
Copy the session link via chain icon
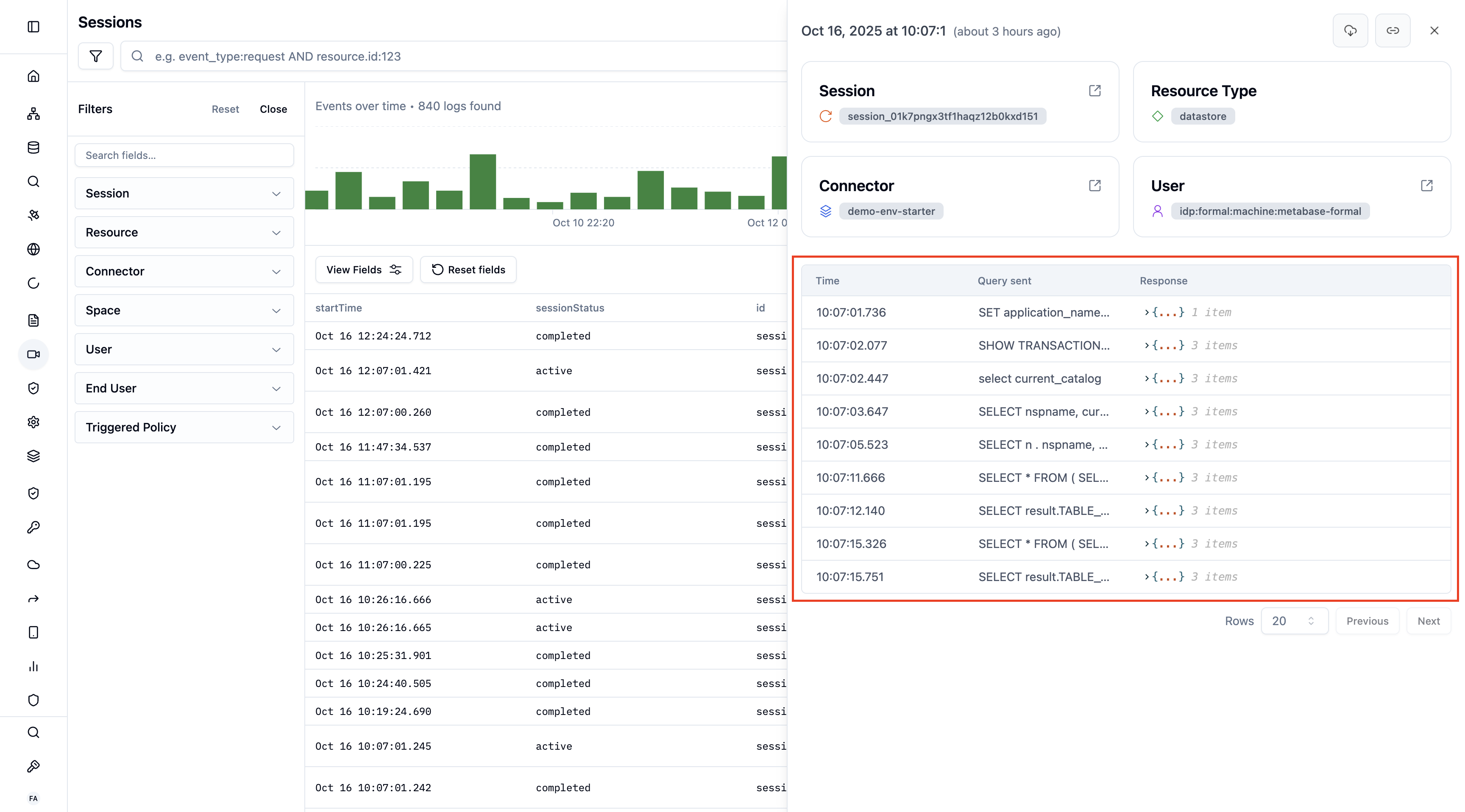click(1392, 31)
